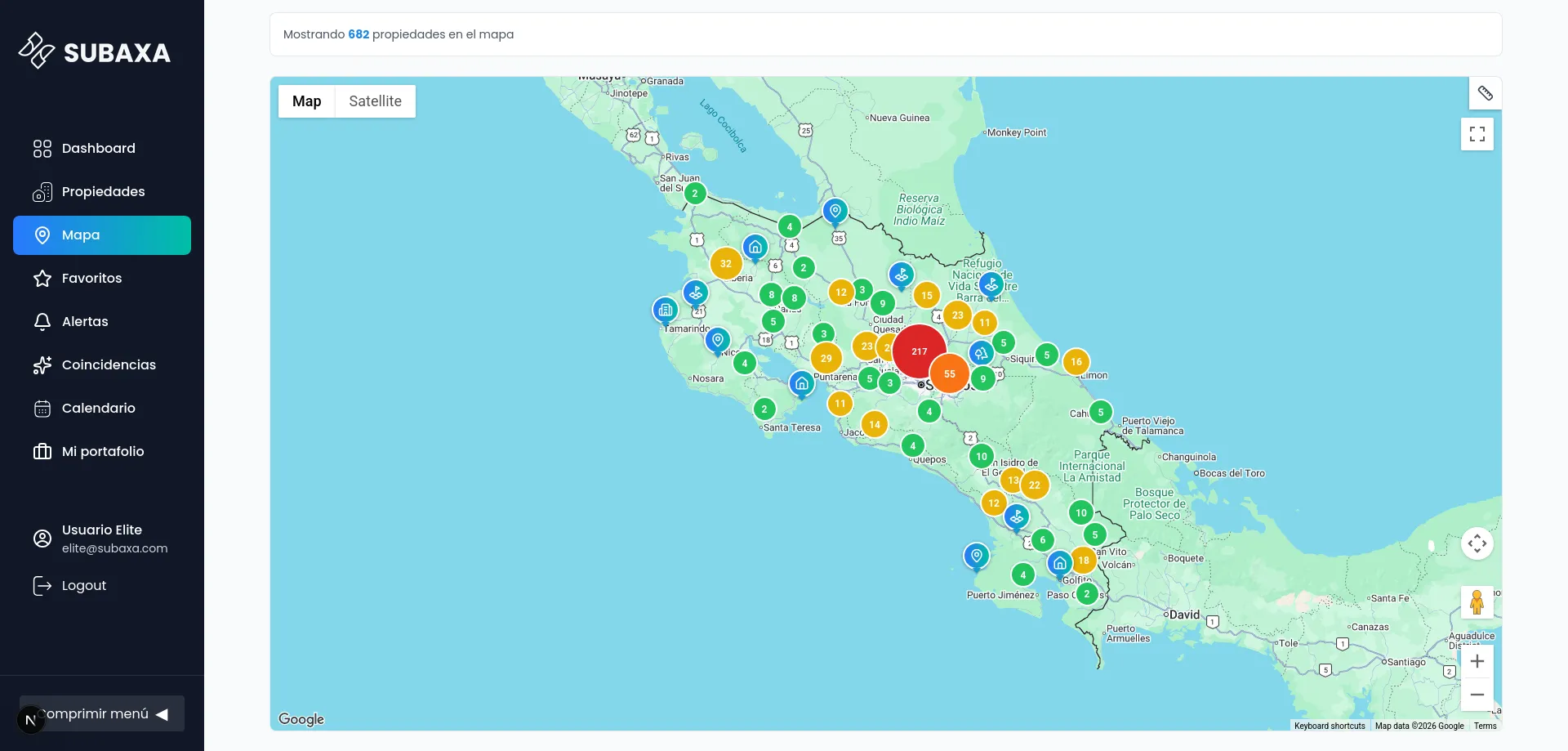Switch to Satellite view
The width and height of the screenshot is (1568, 751).
click(x=376, y=101)
